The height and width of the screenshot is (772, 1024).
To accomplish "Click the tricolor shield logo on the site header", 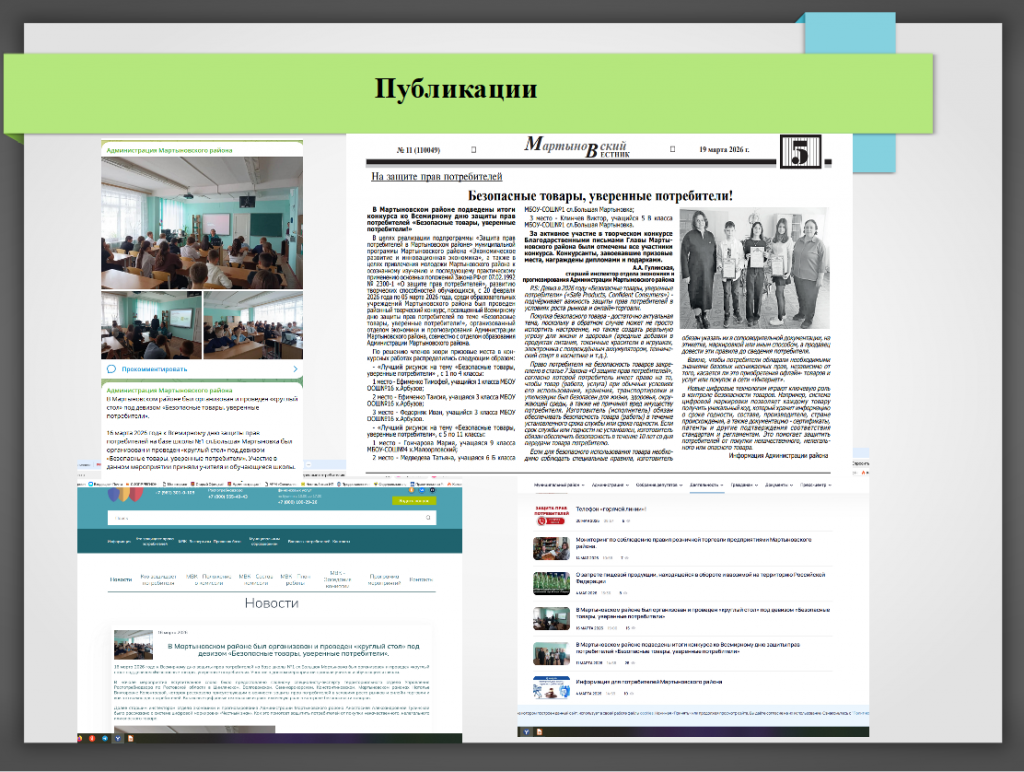I will pos(125,494).
